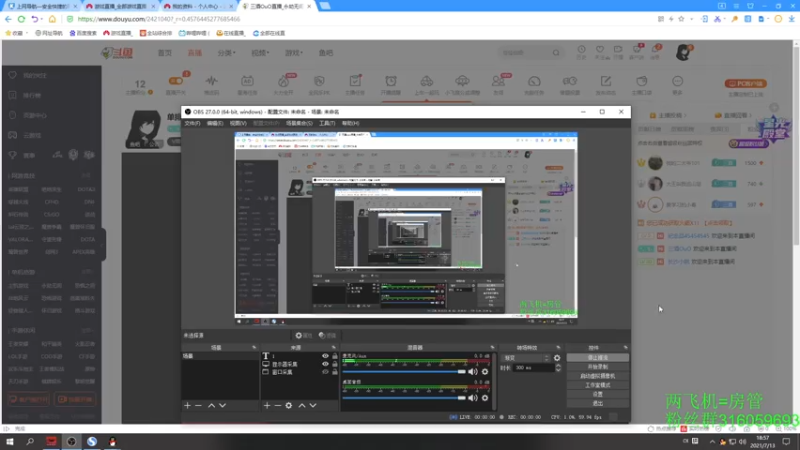800x450 pixels.
Task: Adjust the desktop audio volume slider
Action: [404, 398]
